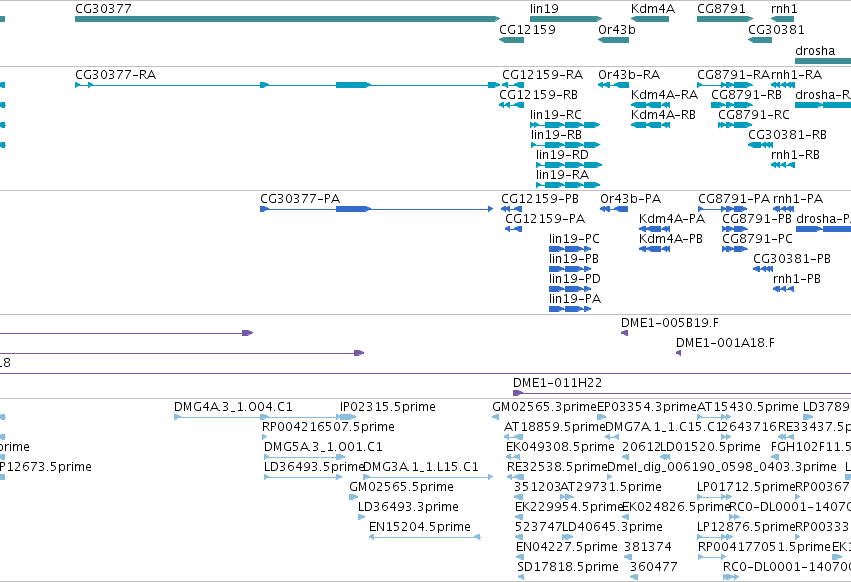Select protein CG8791-PB

pos(735,229)
